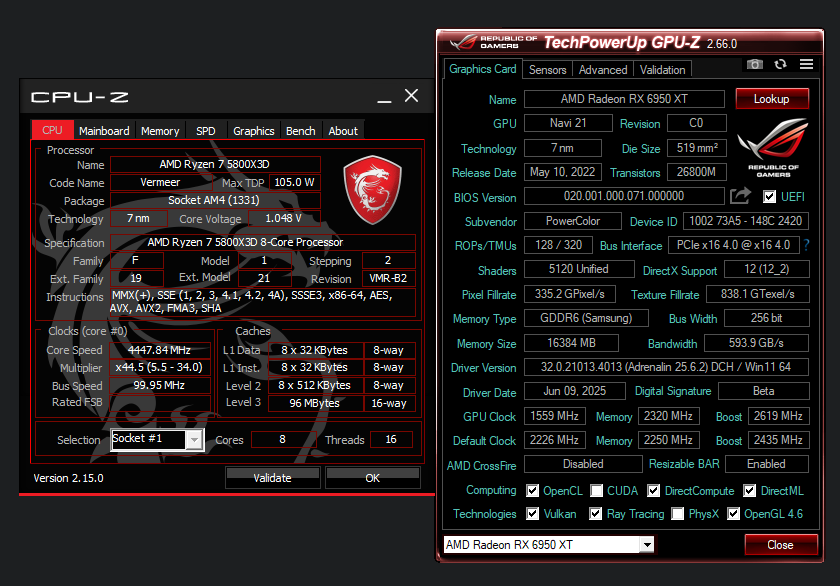This screenshot has width=840, height=586.
Task: Click the OK button in CPU-Z
Action: pyautogui.click(x=372, y=477)
